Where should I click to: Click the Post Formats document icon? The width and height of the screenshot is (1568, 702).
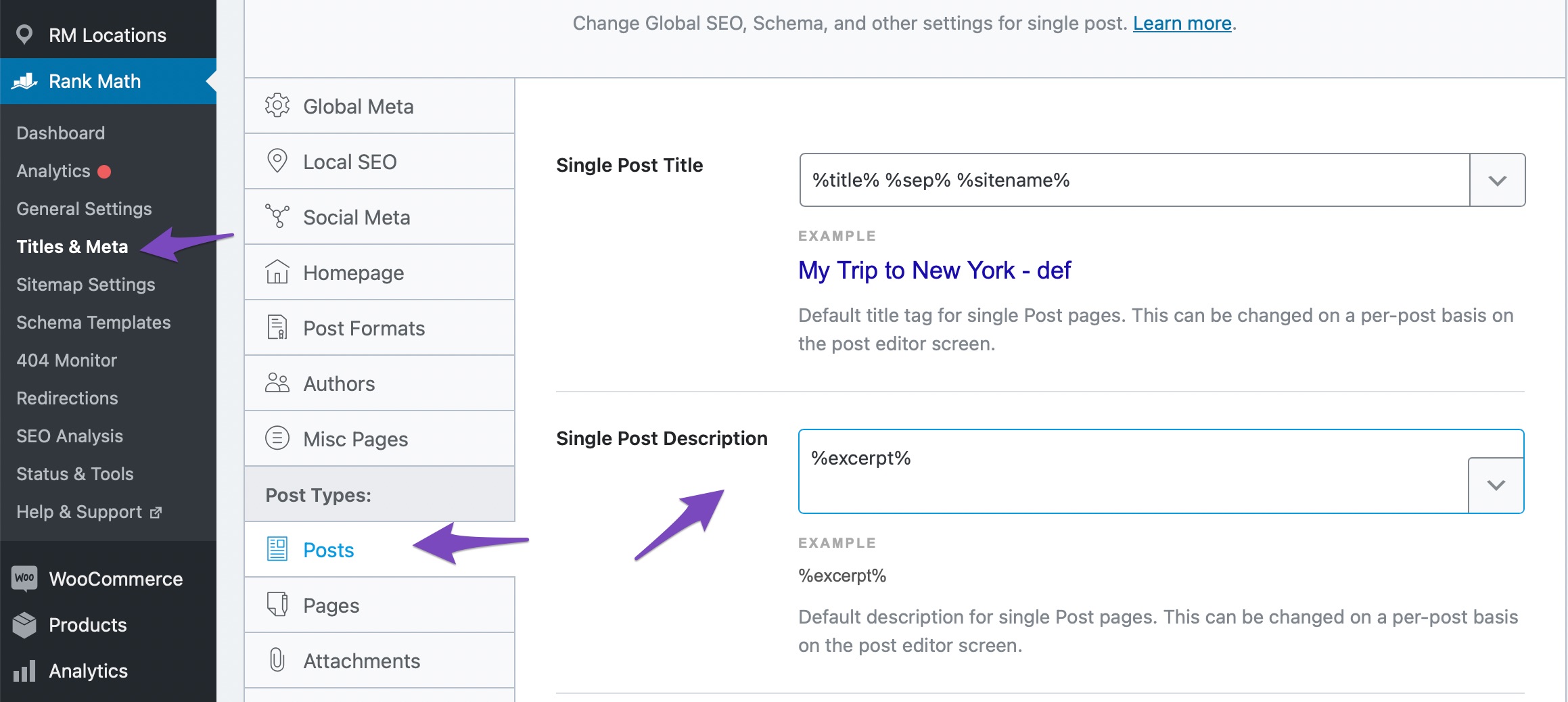click(x=277, y=327)
